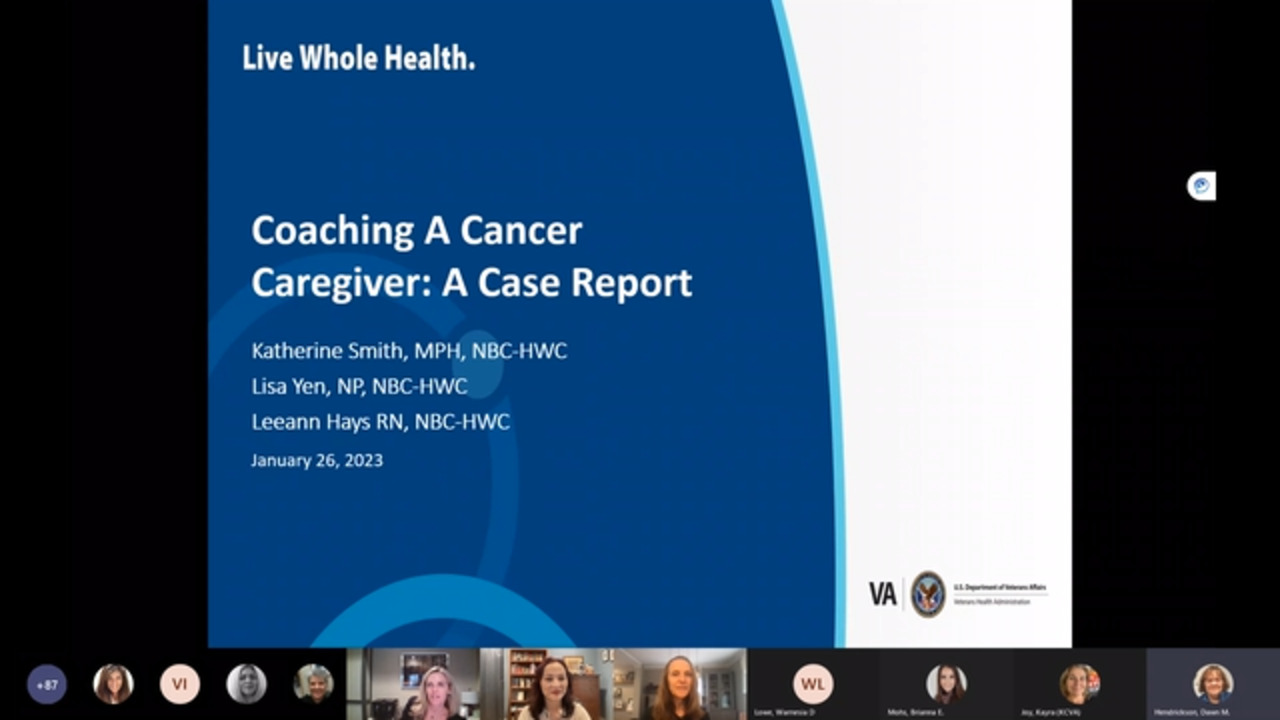Image resolution: width=1280 pixels, height=720 pixels.
Task: Select the WL initials participant tile
Action: [813, 684]
